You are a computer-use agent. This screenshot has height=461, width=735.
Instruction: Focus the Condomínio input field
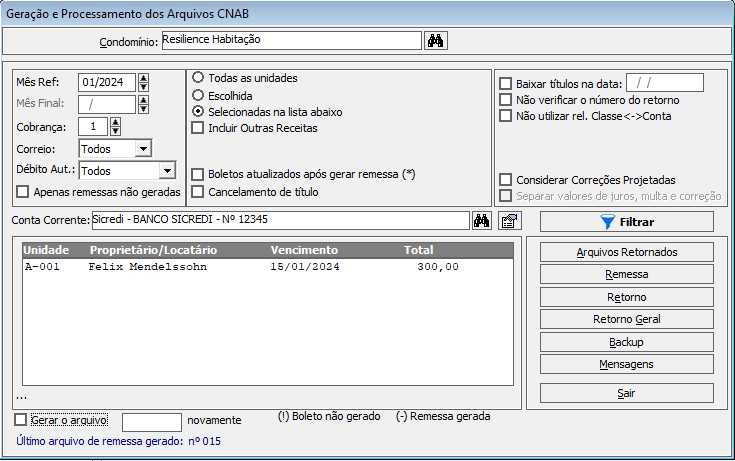[x=292, y=40]
